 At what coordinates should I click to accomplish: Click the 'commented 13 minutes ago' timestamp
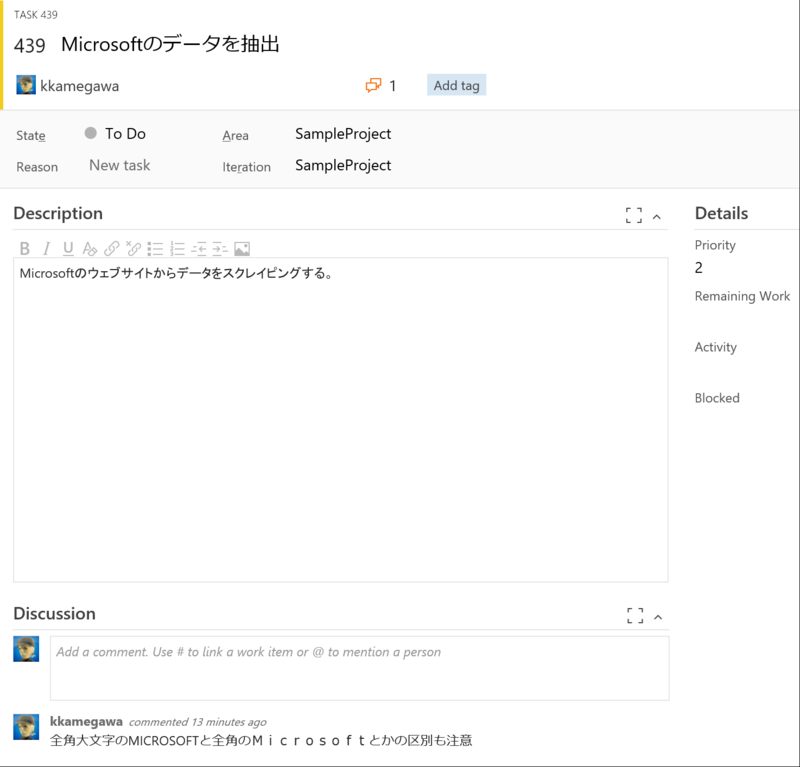[197, 722]
